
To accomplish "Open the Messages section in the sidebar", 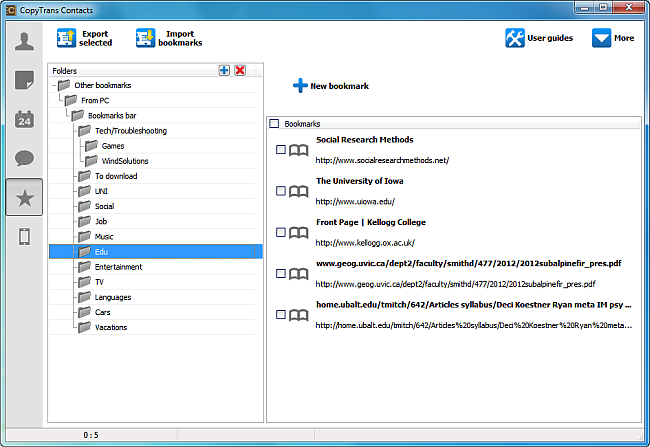I will 24,158.
